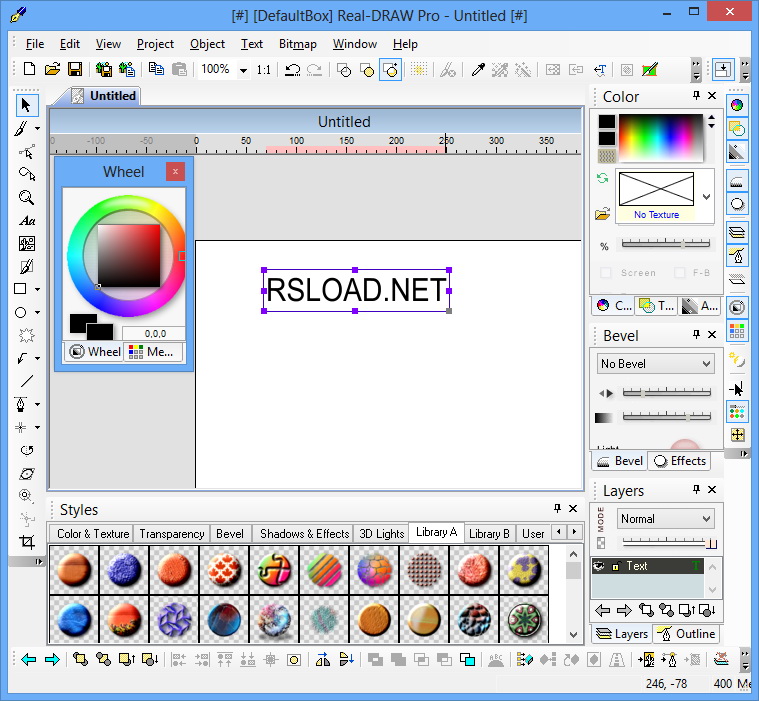Pin the Color panel
The image size is (759, 701).
click(x=696, y=95)
